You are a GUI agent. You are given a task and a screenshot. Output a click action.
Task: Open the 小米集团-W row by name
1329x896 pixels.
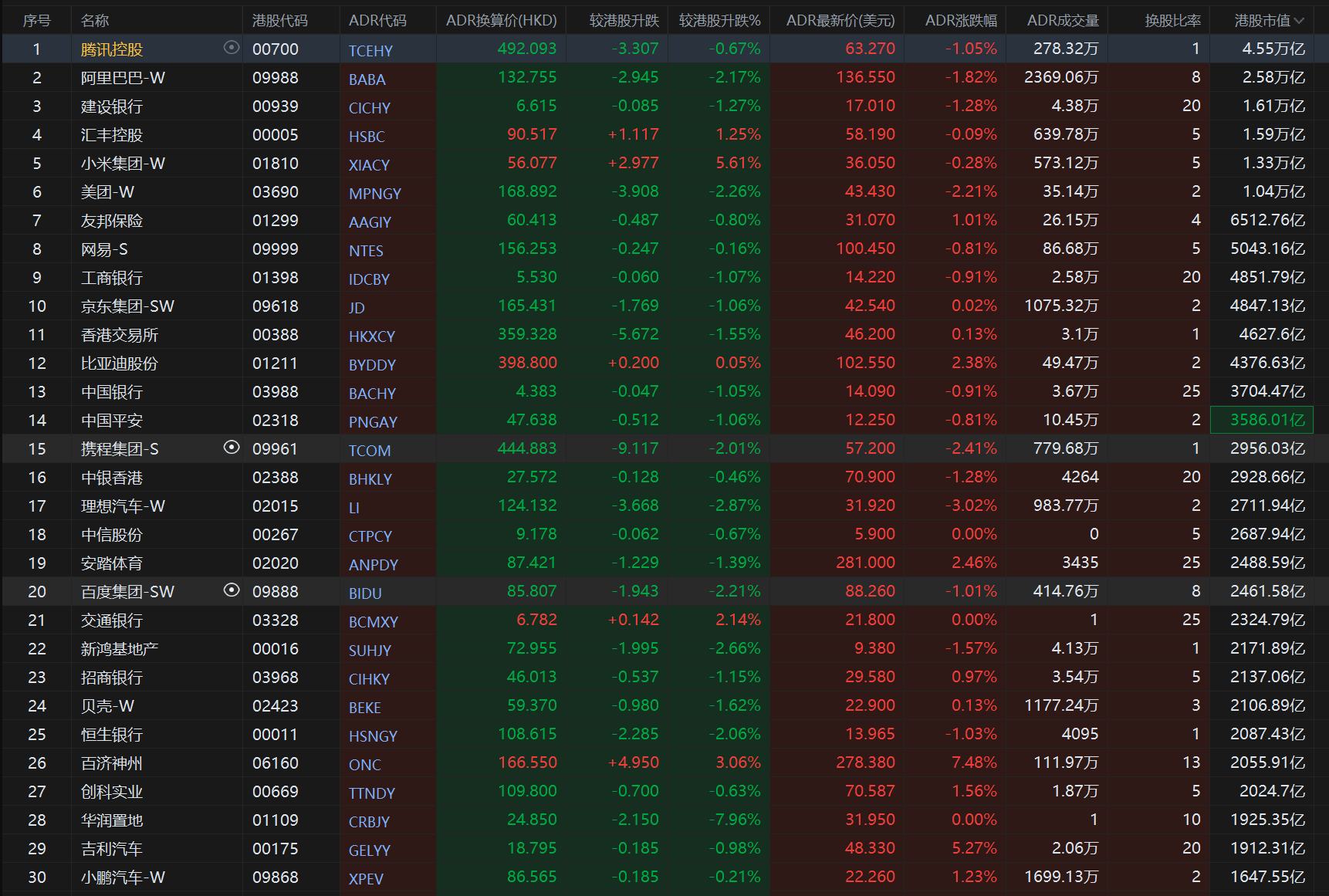point(123,164)
